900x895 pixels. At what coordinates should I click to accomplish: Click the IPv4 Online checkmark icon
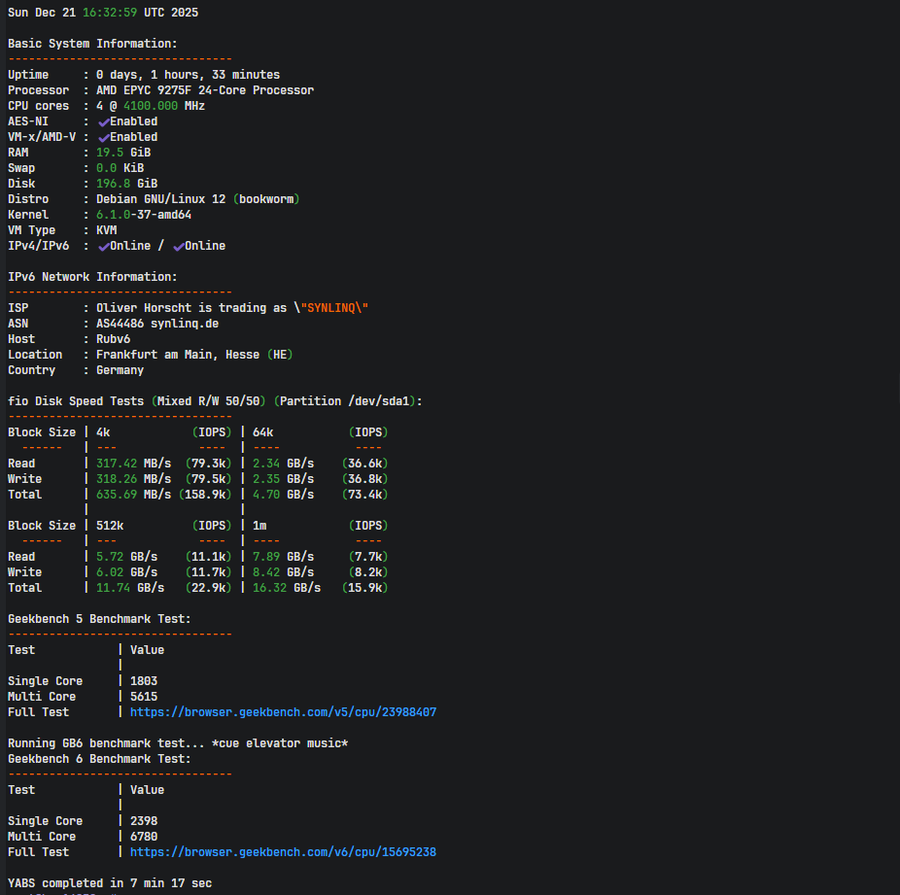click(103, 246)
